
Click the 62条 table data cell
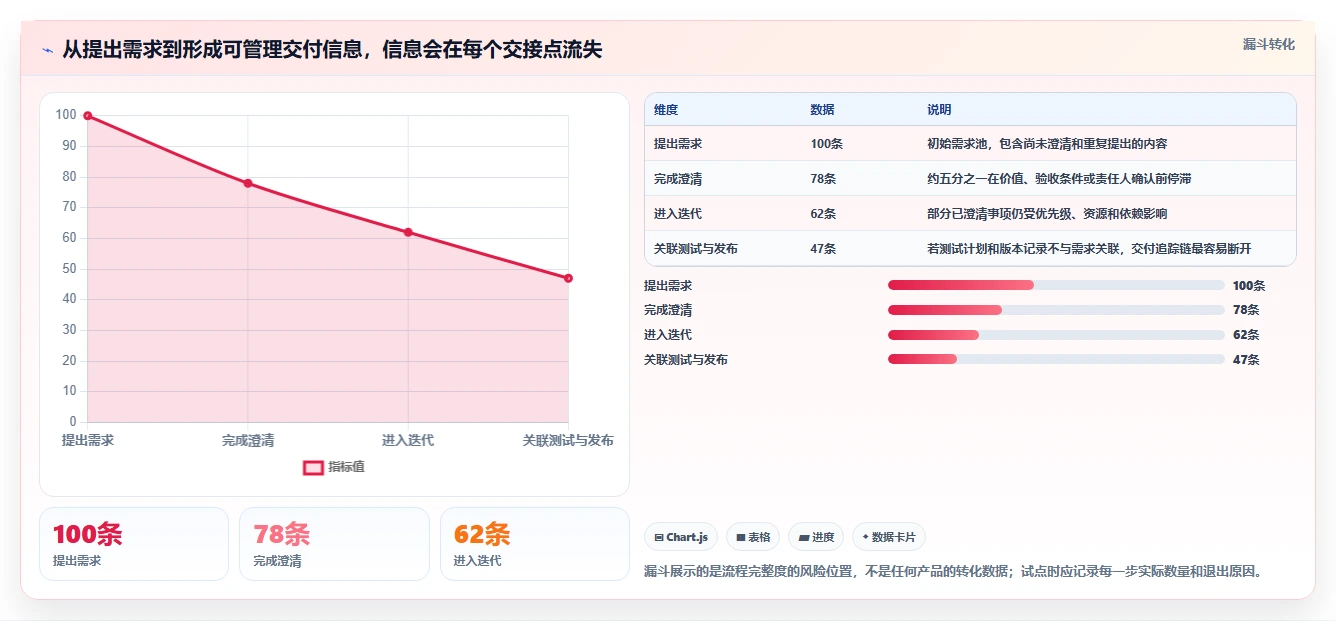point(823,214)
